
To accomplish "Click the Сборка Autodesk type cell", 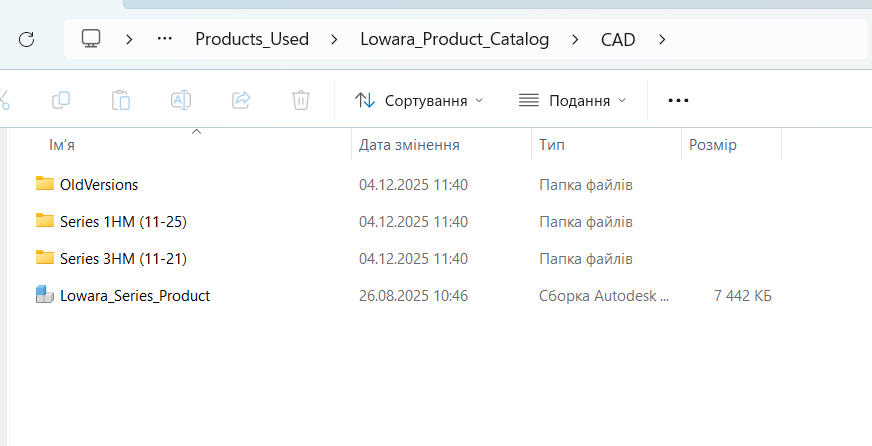I will (604, 296).
